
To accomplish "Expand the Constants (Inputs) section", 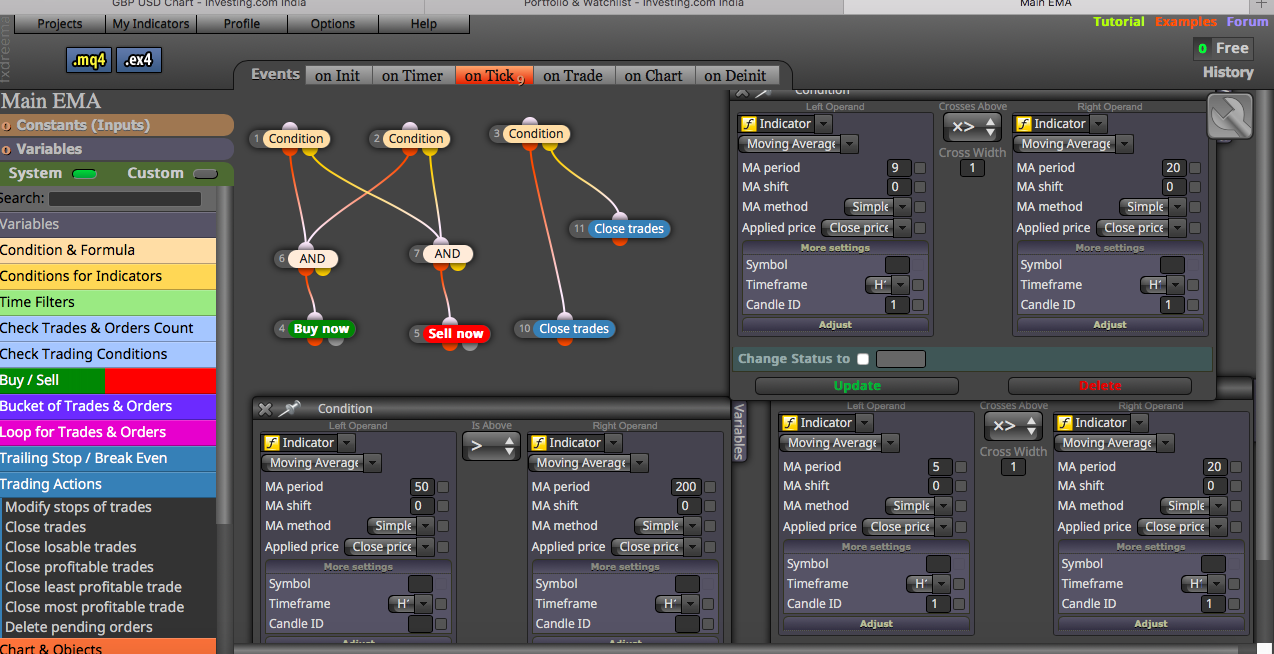I will [117, 125].
